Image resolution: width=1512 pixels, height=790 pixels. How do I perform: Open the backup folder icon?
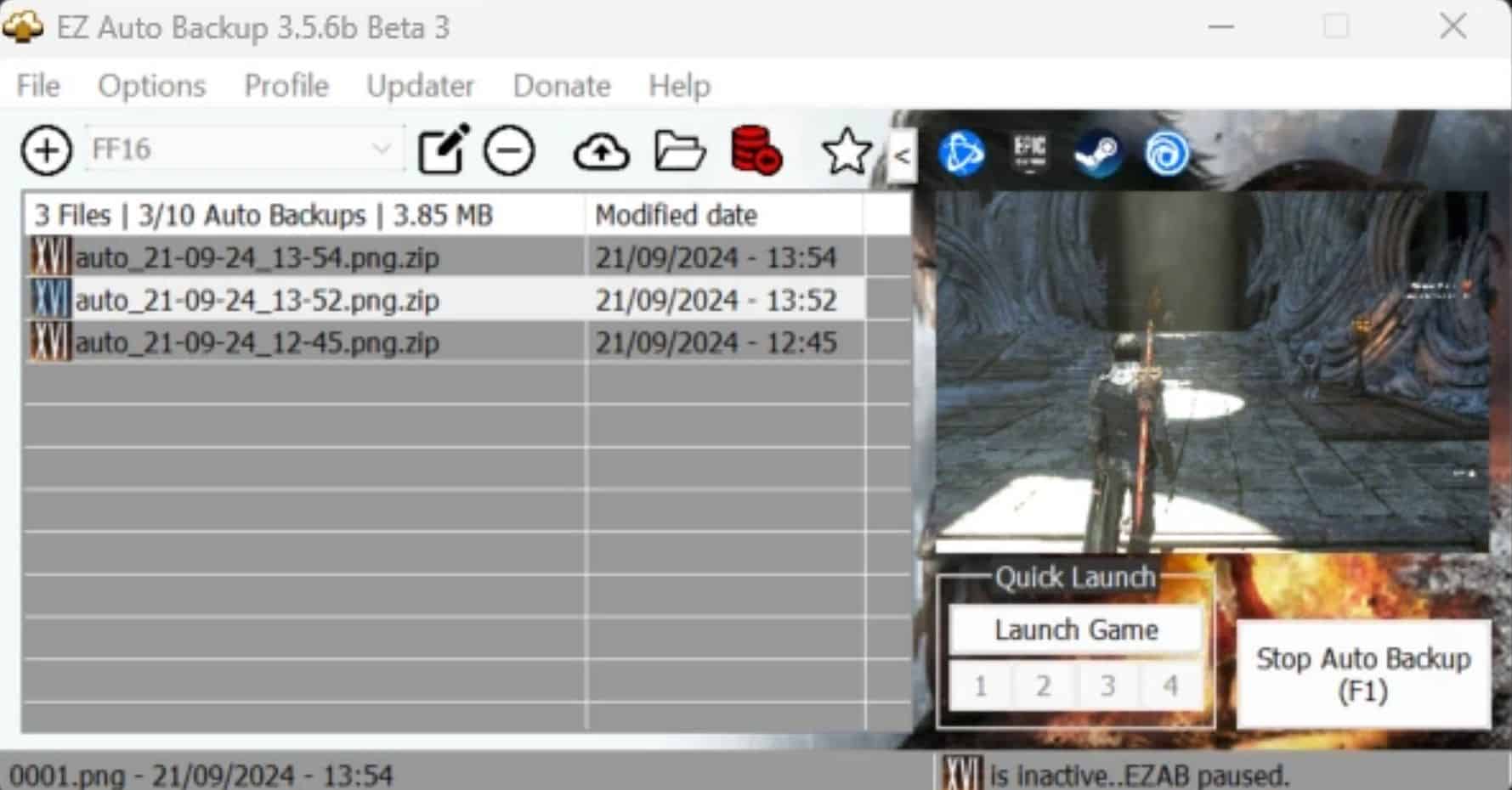pyautogui.click(x=680, y=151)
